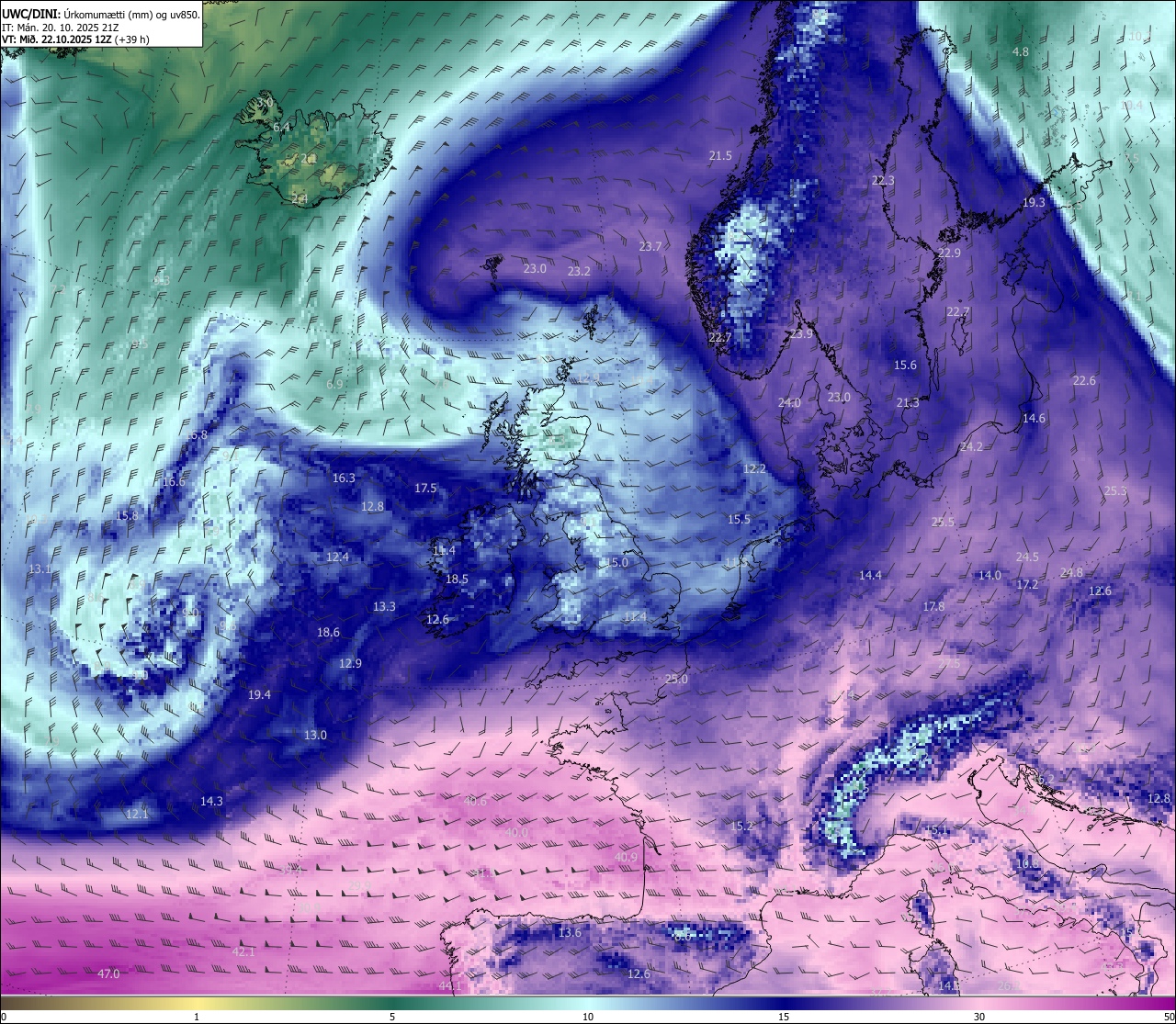Click the 15.2 value west of Alps
This screenshot has width=1176, height=1024.
point(741,827)
